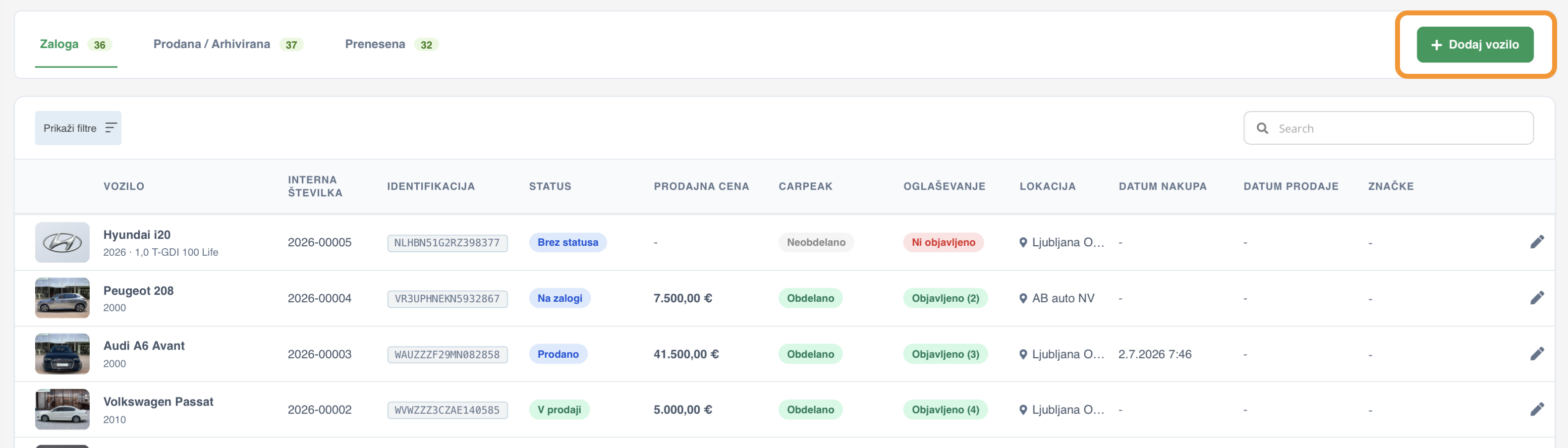Switch to the Prodana / Arhivirana tab
1568x448 pixels.
tap(228, 45)
